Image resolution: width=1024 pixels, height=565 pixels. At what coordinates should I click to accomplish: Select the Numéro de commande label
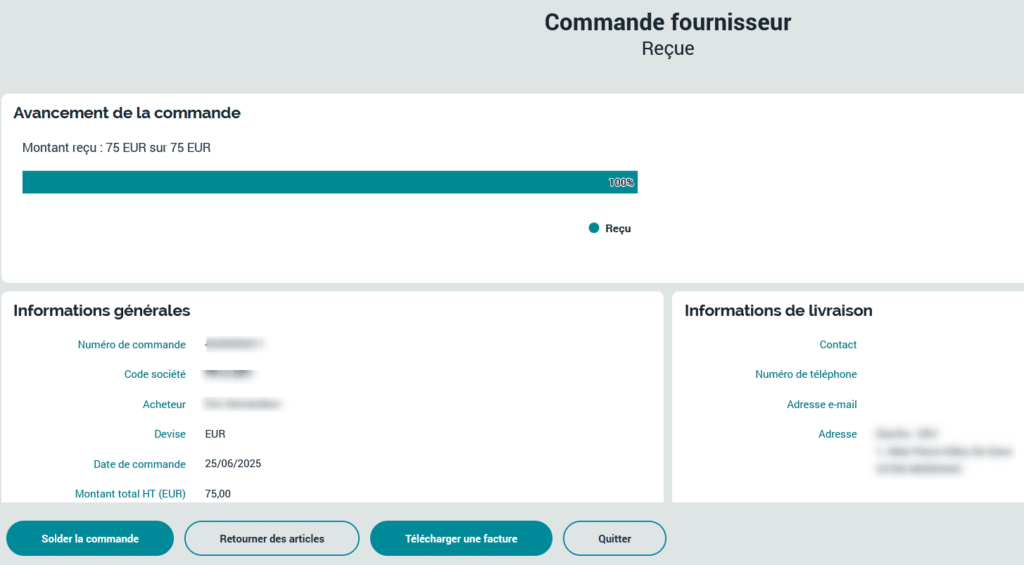(131, 345)
